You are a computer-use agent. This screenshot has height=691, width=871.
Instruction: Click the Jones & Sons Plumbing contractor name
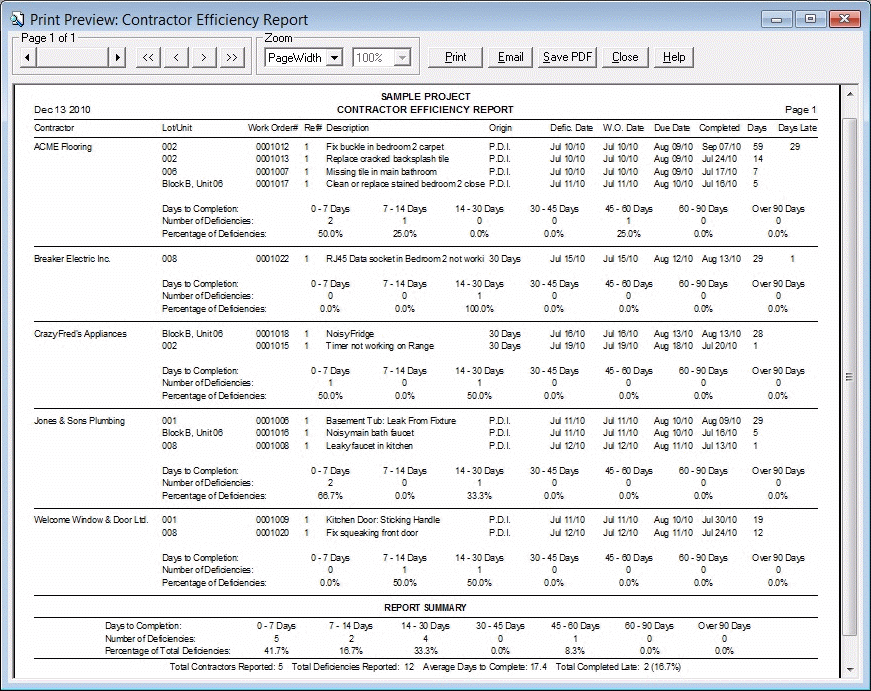[x=79, y=421]
